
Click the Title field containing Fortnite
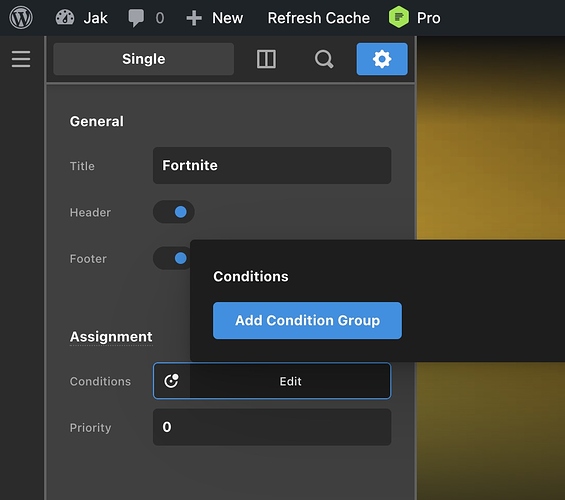(x=272, y=165)
